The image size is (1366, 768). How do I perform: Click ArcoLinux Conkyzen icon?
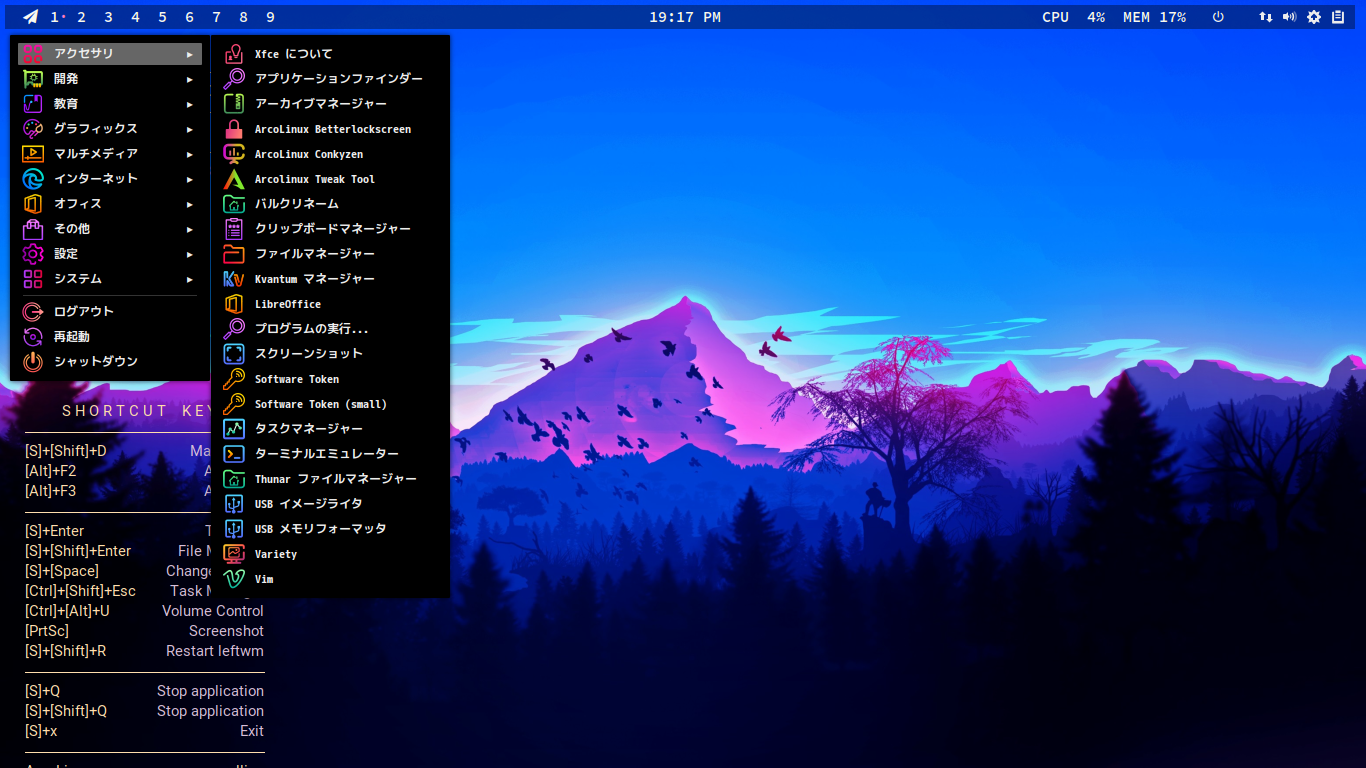point(234,154)
